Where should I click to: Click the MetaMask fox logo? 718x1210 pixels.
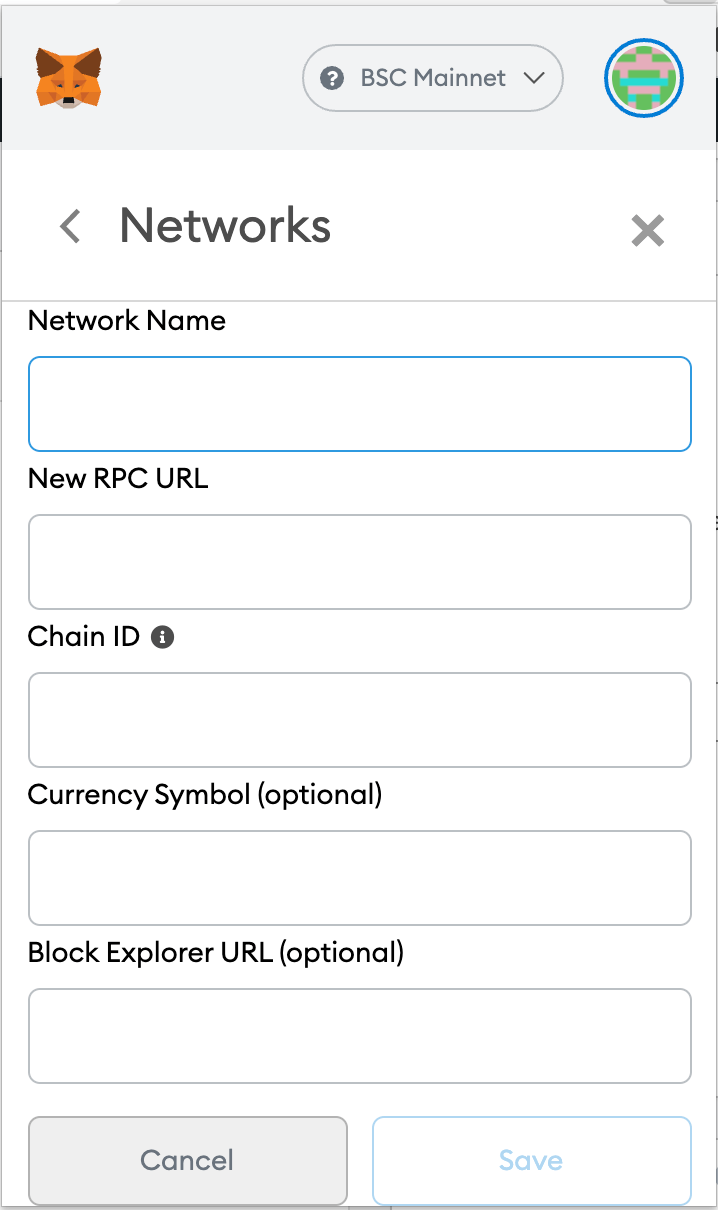coord(70,78)
